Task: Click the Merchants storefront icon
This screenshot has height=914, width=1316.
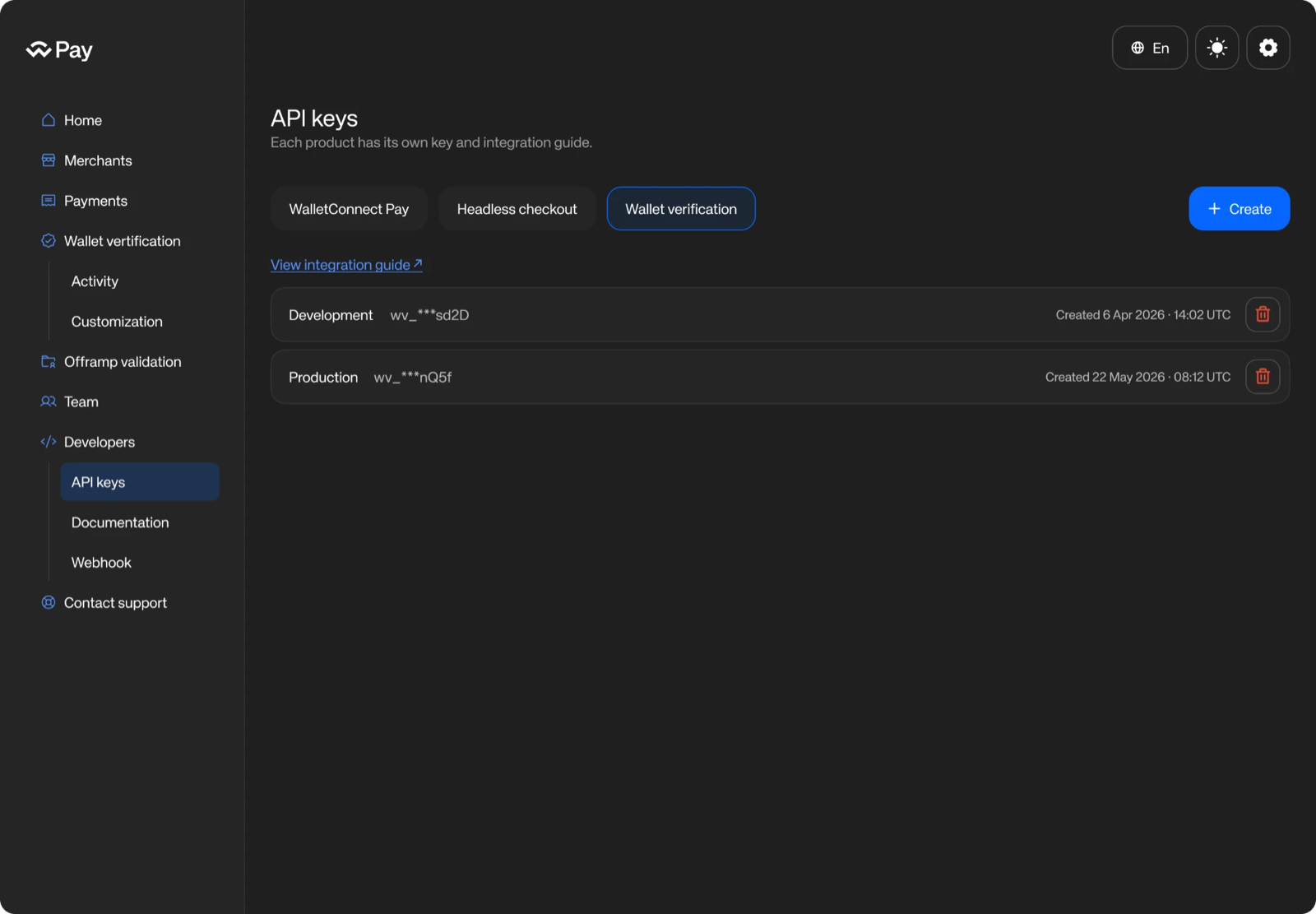Action: [x=49, y=160]
